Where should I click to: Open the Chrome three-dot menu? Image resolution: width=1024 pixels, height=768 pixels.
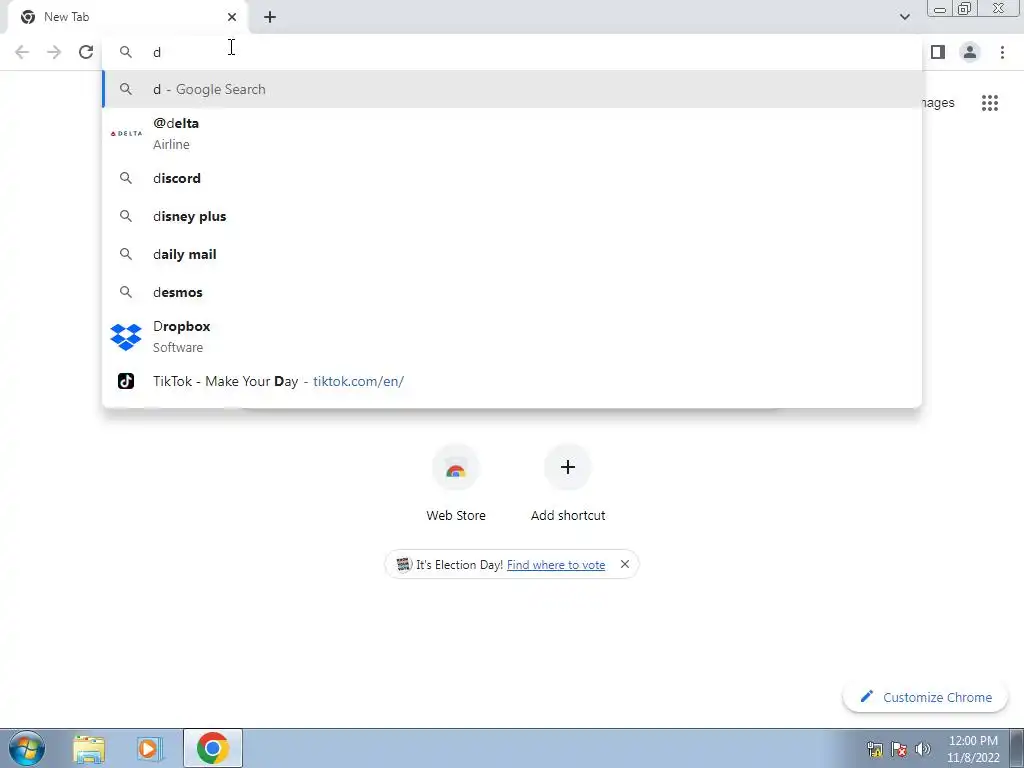click(1002, 52)
